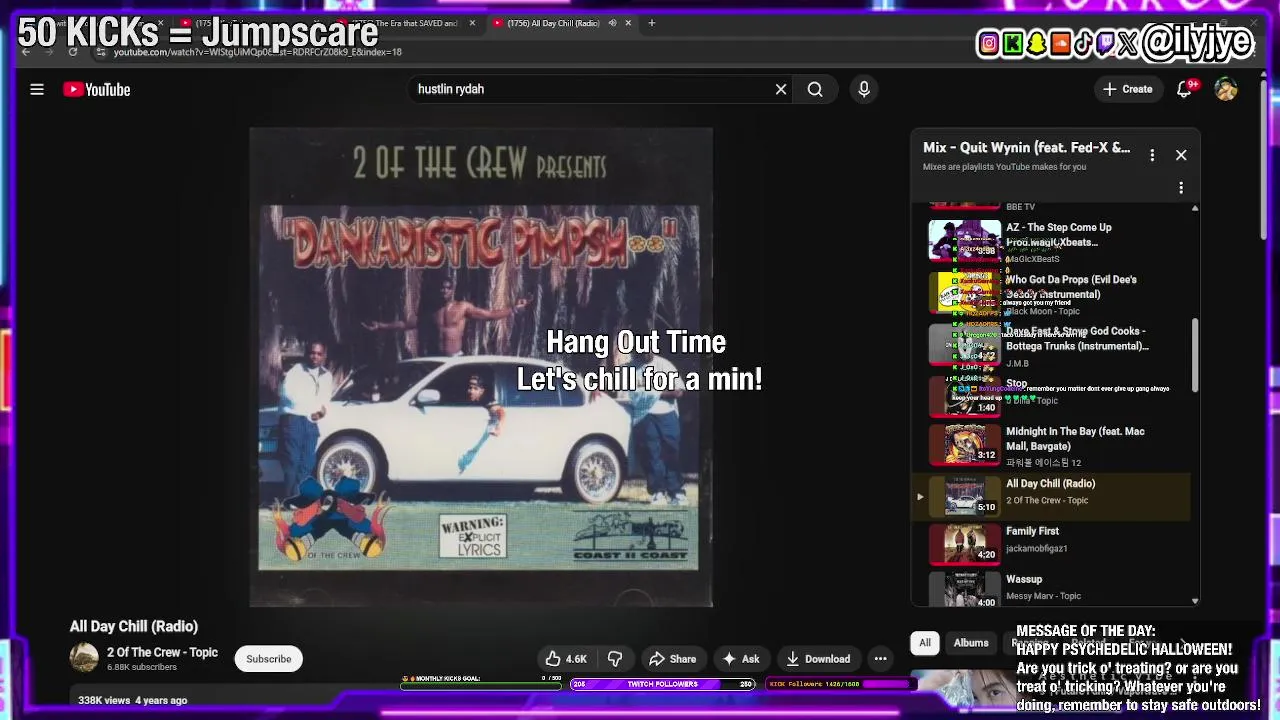Select the Albums filter chip

[971, 643]
